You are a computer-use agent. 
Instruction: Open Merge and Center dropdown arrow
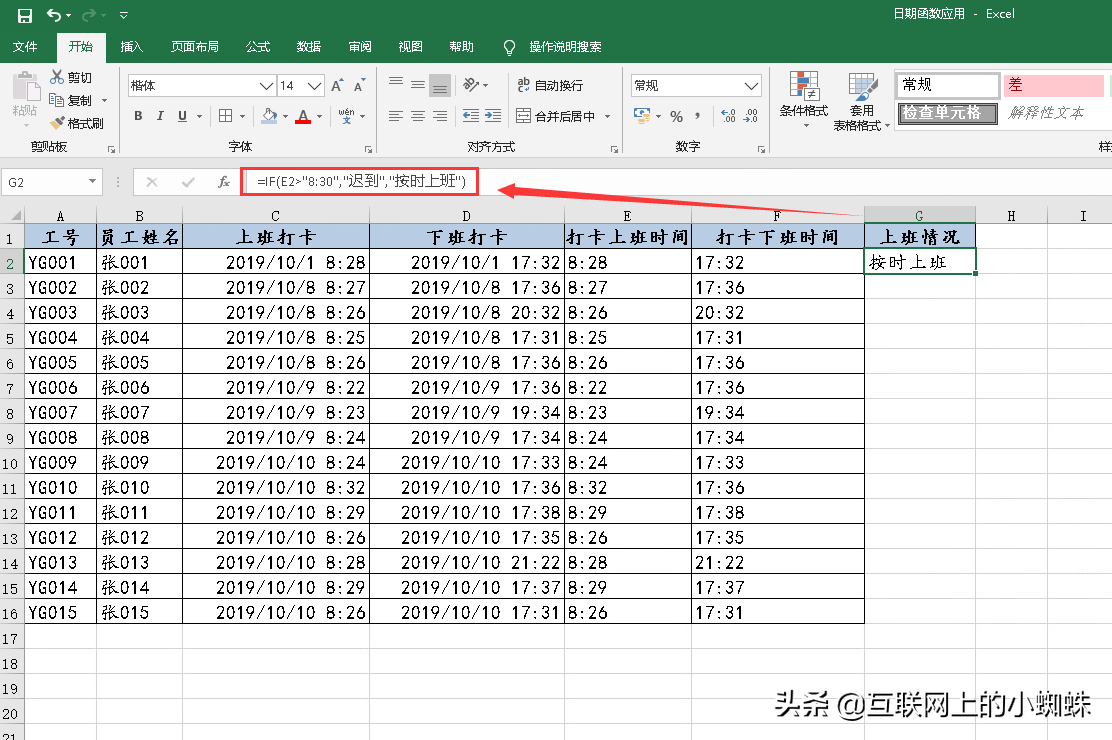(608, 116)
